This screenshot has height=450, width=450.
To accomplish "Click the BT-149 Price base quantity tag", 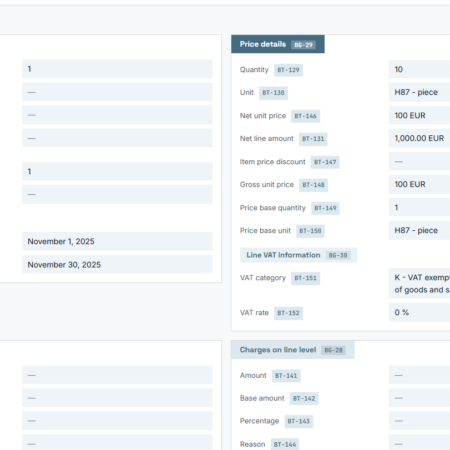I will click(325, 208).
